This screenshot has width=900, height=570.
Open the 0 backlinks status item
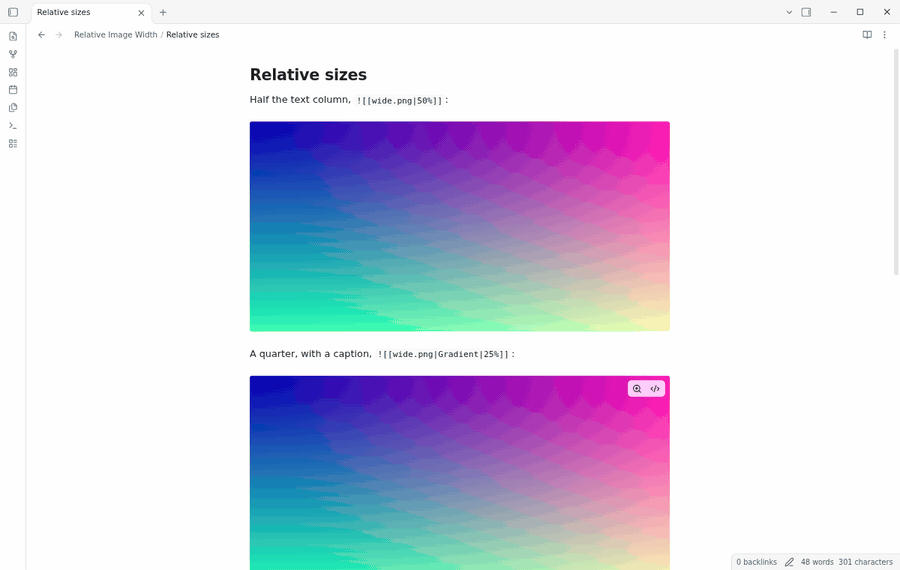757,562
